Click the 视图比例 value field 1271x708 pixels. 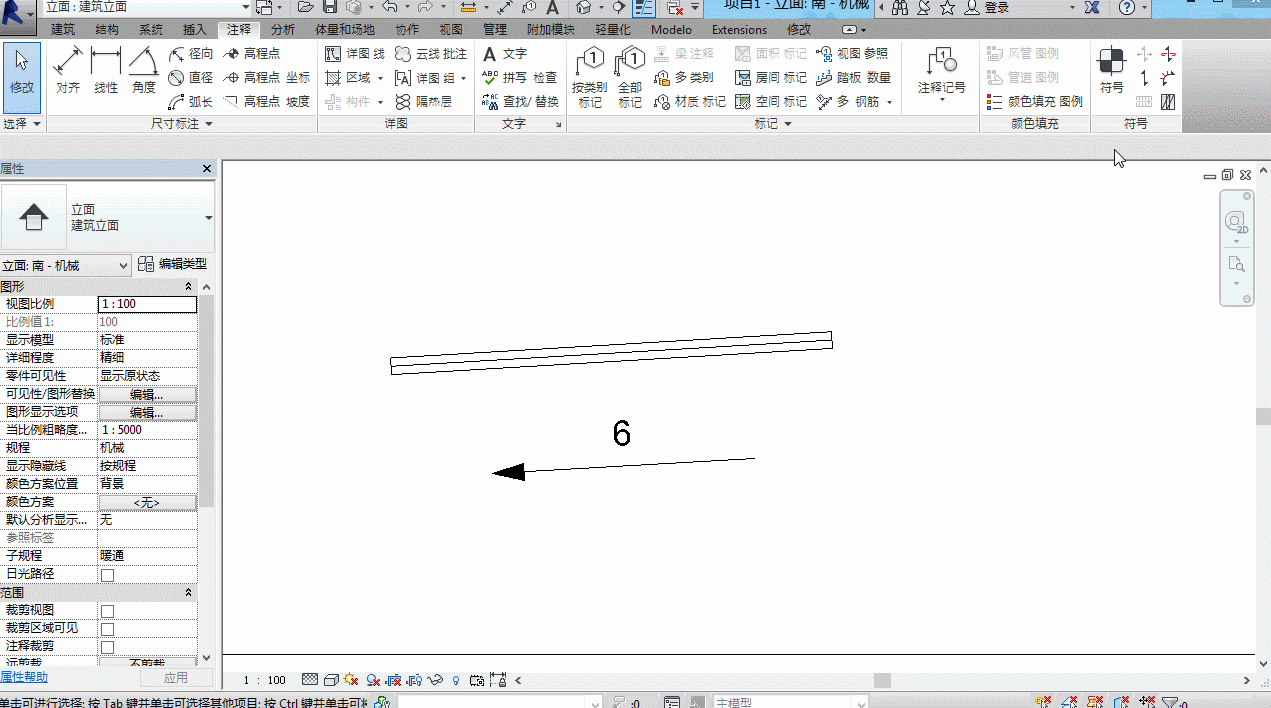[x=147, y=304]
